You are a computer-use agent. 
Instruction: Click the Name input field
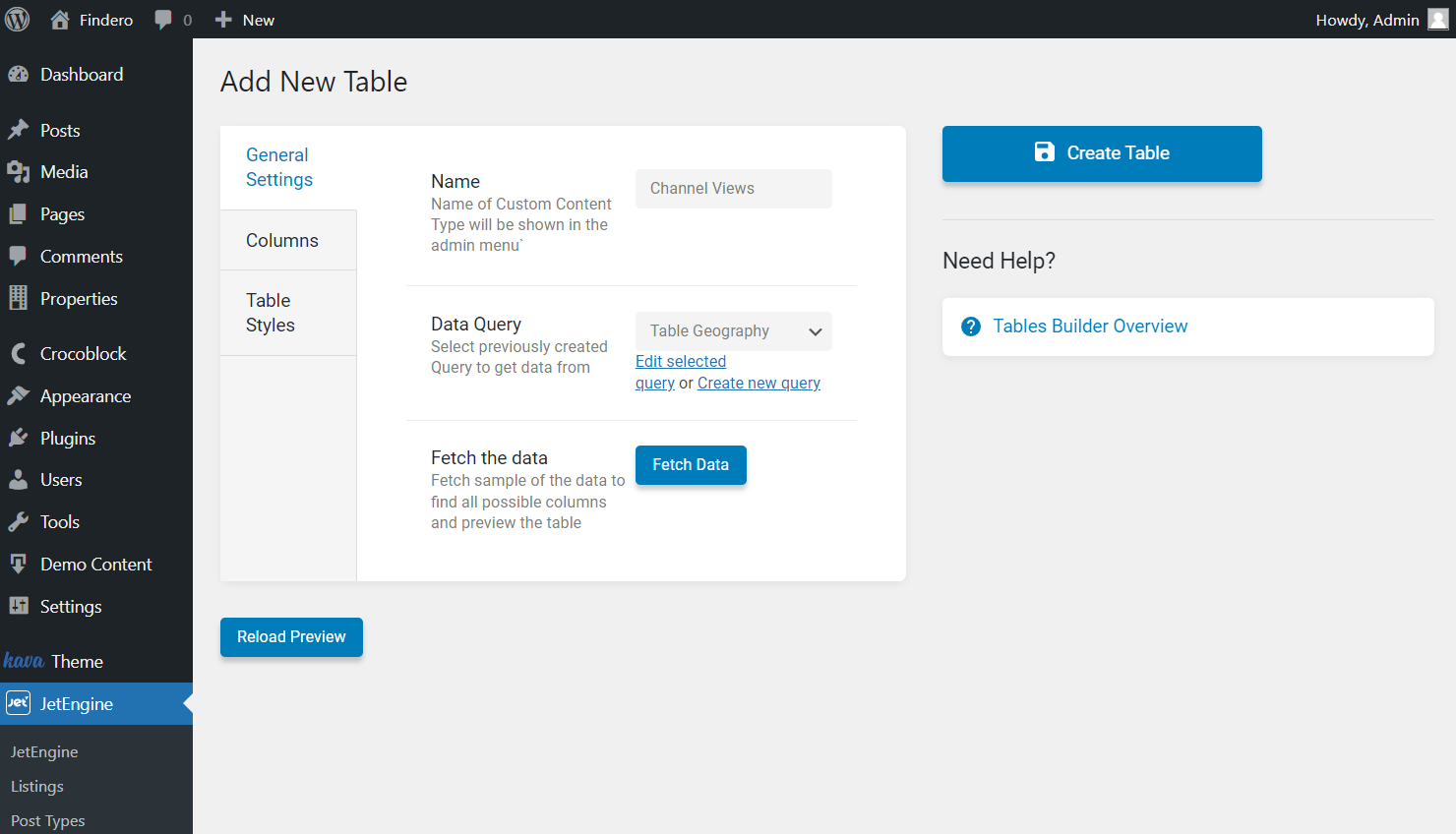(x=733, y=189)
